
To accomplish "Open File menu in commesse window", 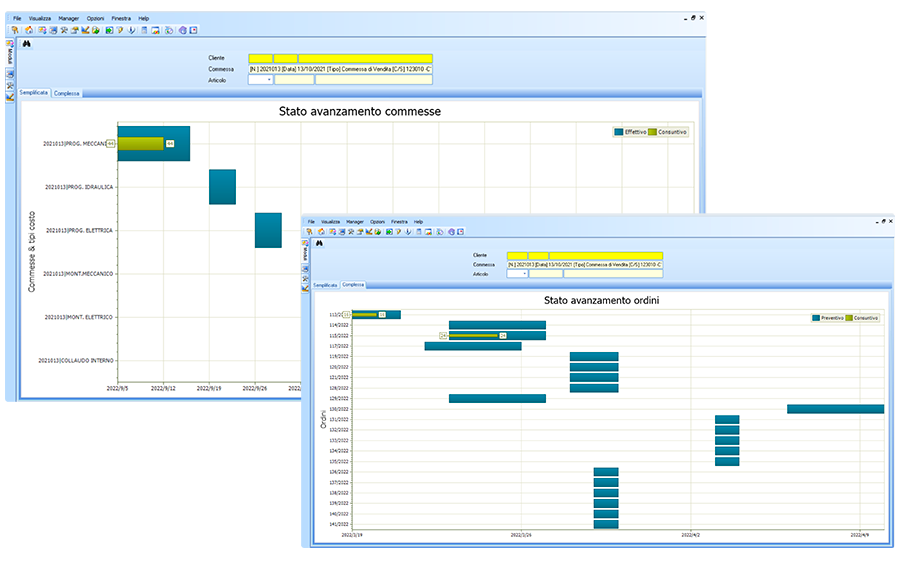I will pos(17,18).
